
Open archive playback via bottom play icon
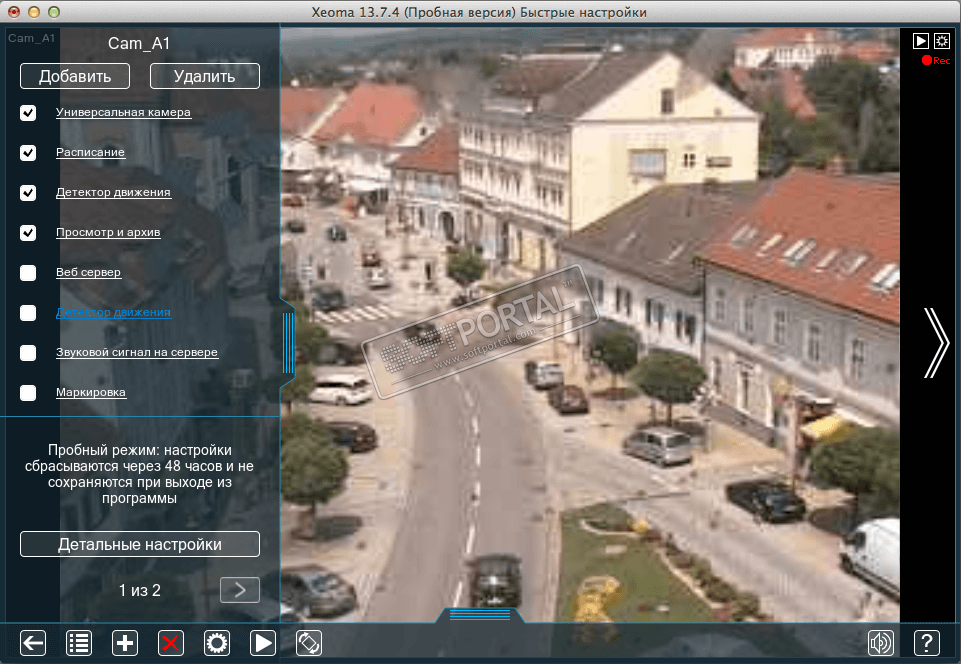263,643
